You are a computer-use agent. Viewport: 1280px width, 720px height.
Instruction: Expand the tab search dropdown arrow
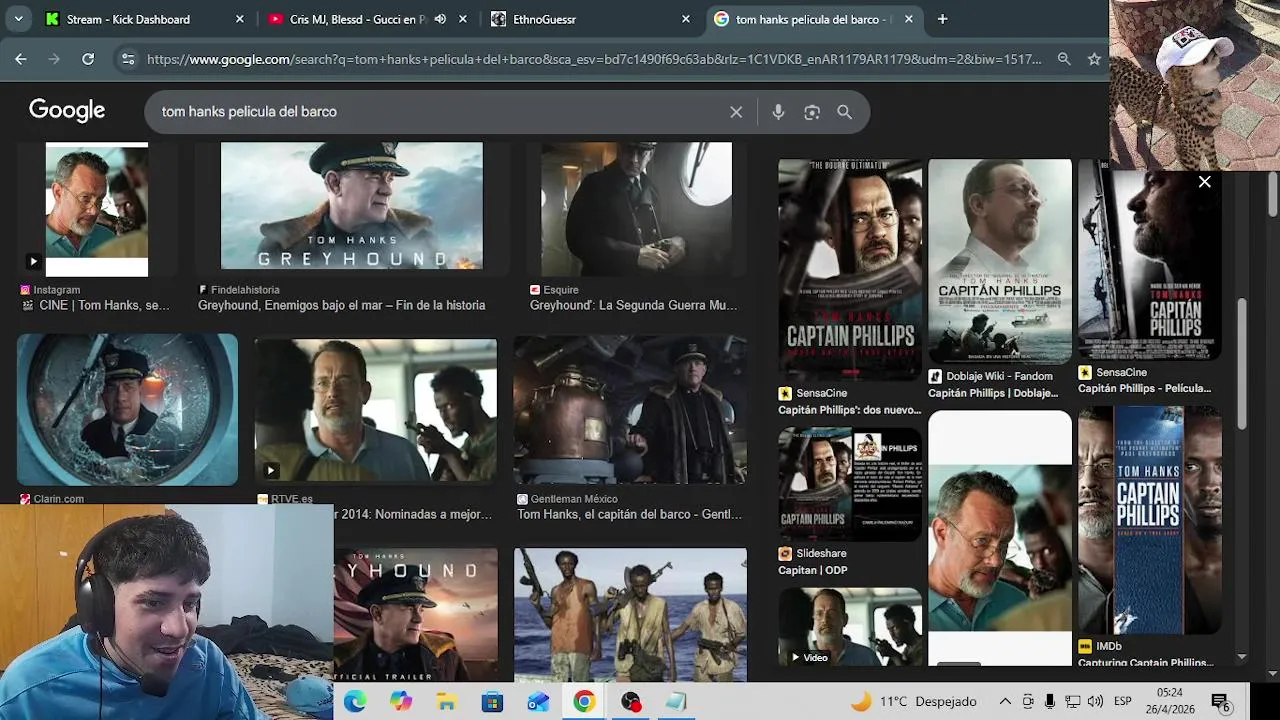click(18, 19)
